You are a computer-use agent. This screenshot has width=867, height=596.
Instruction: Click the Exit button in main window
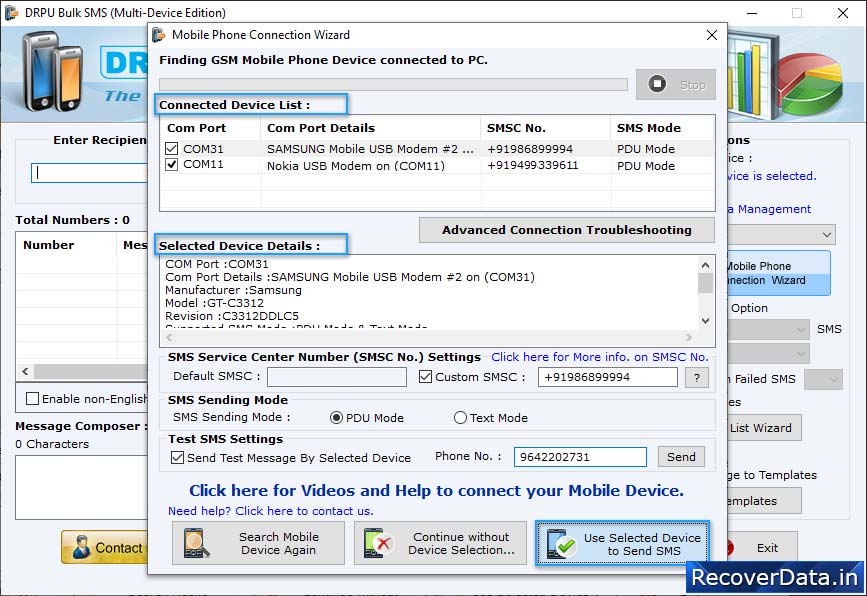coord(763,548)
